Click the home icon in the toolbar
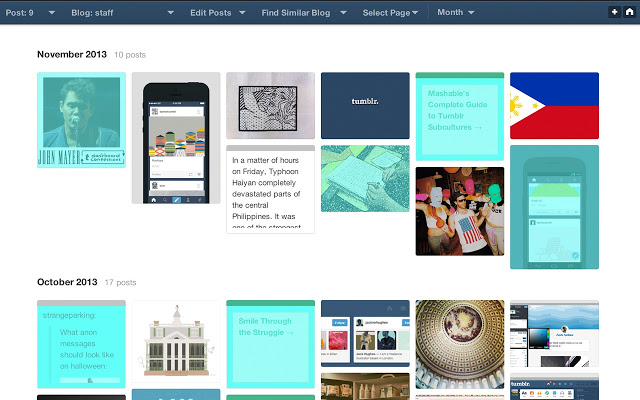 coord(628,12)
